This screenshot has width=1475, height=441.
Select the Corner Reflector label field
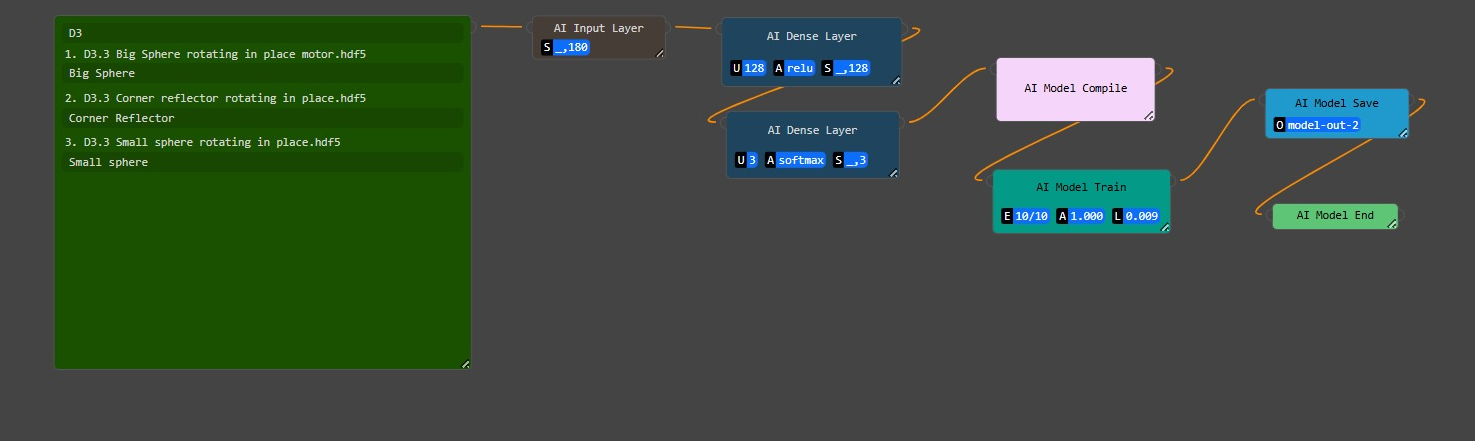click(x=262, y=118)
